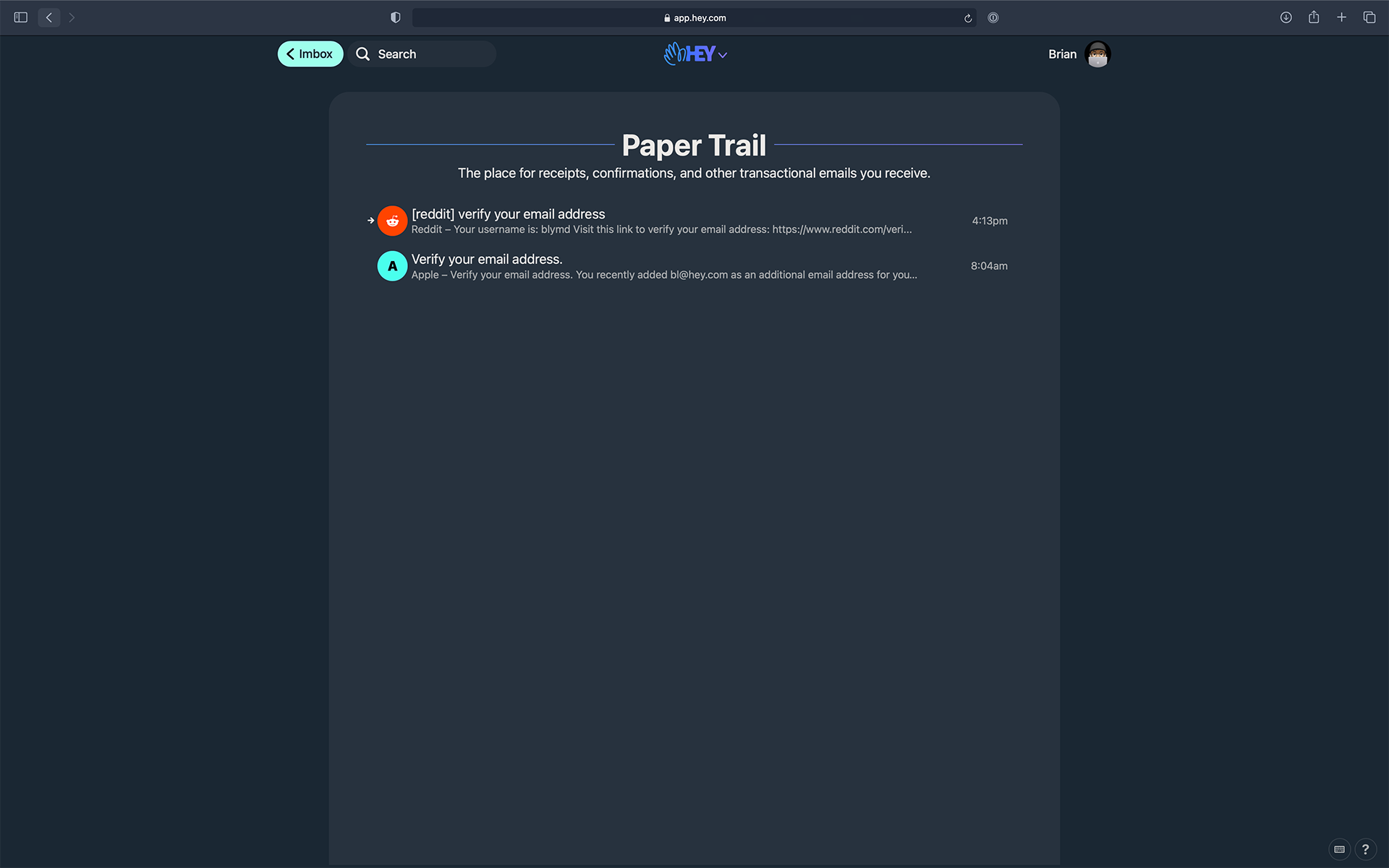
Task: Expand the forward arrow on Reddit email
Action: pyautogui.click(x=370, y=220)
